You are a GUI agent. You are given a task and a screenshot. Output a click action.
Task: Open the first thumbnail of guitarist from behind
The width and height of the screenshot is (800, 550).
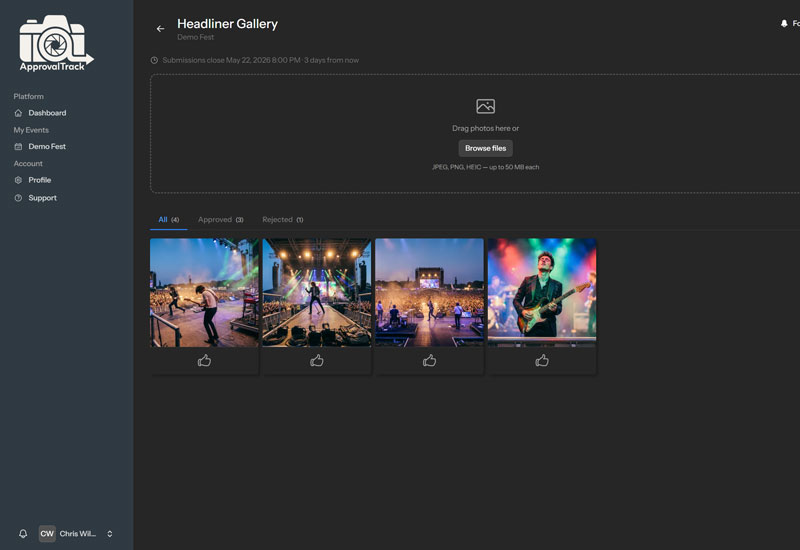(x=204, y=292)
